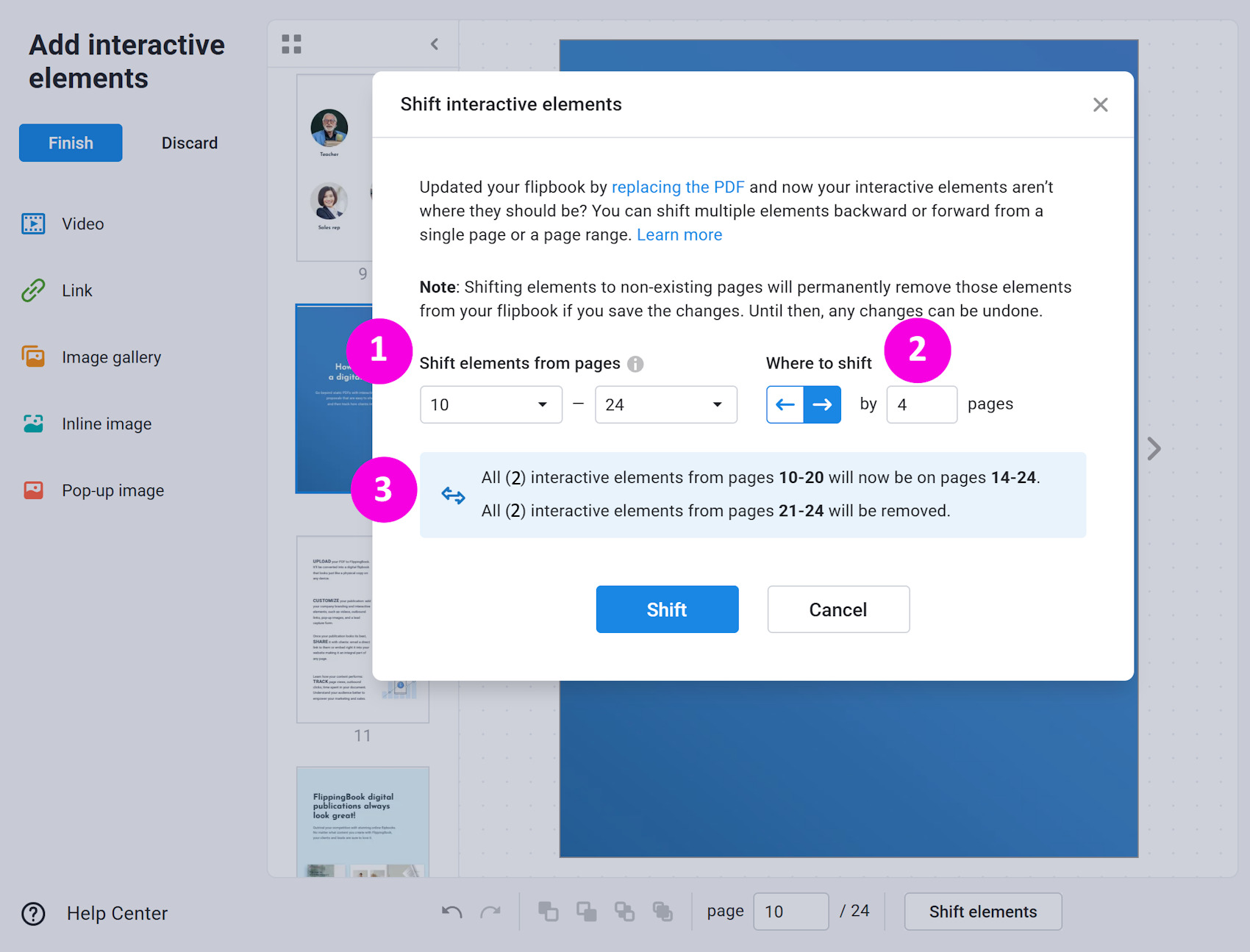Set shift direction to backward arrow

click(x=785, y=404)
